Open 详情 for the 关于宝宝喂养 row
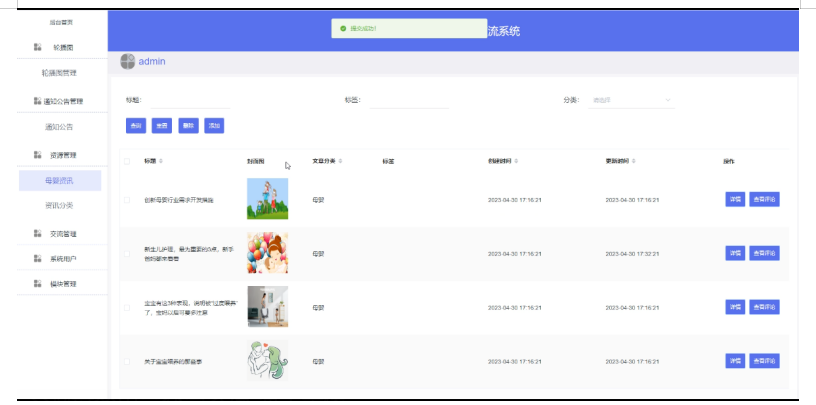The image size is (816, 405). point(735,361)
